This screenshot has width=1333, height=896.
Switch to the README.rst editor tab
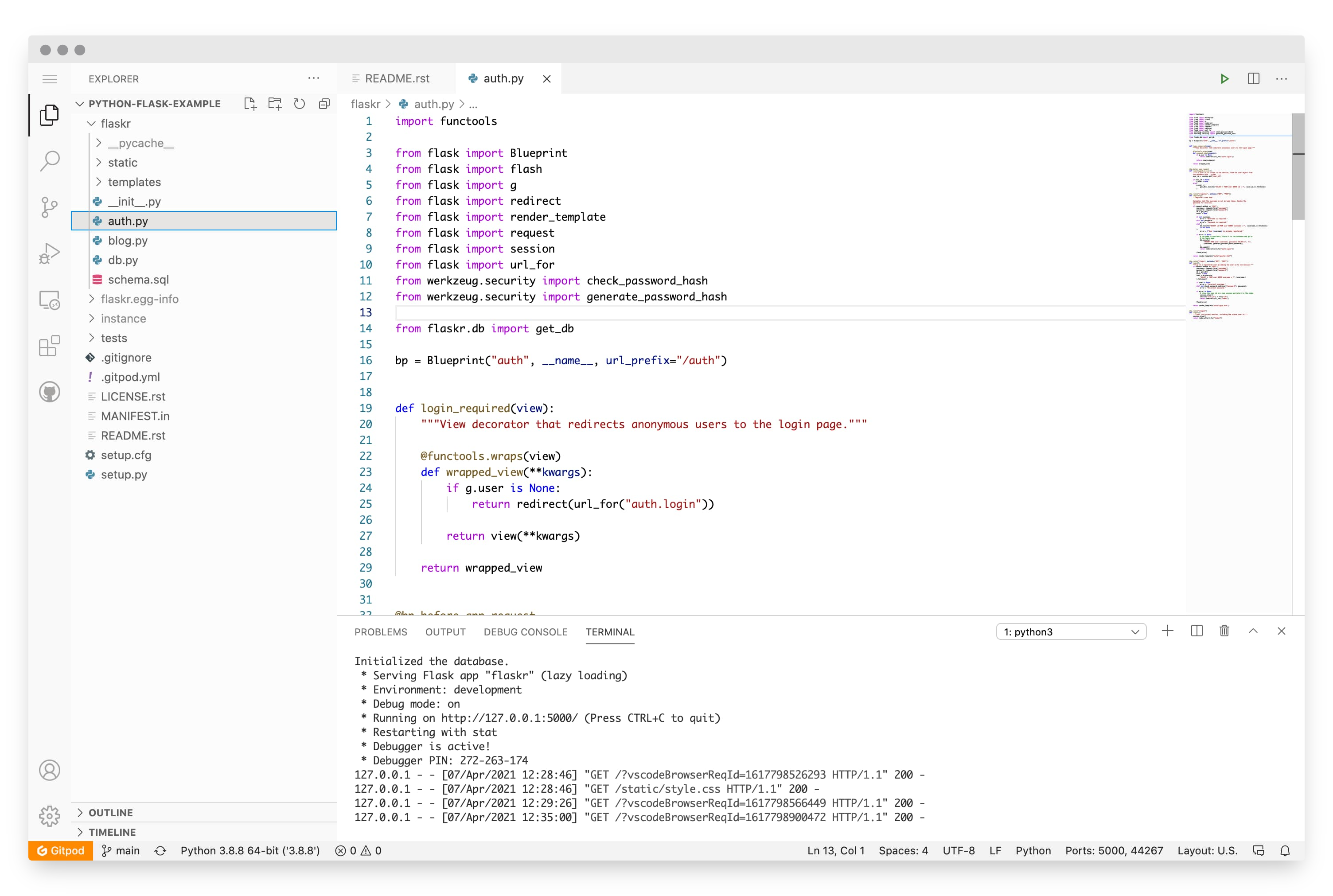coord(397,79)
